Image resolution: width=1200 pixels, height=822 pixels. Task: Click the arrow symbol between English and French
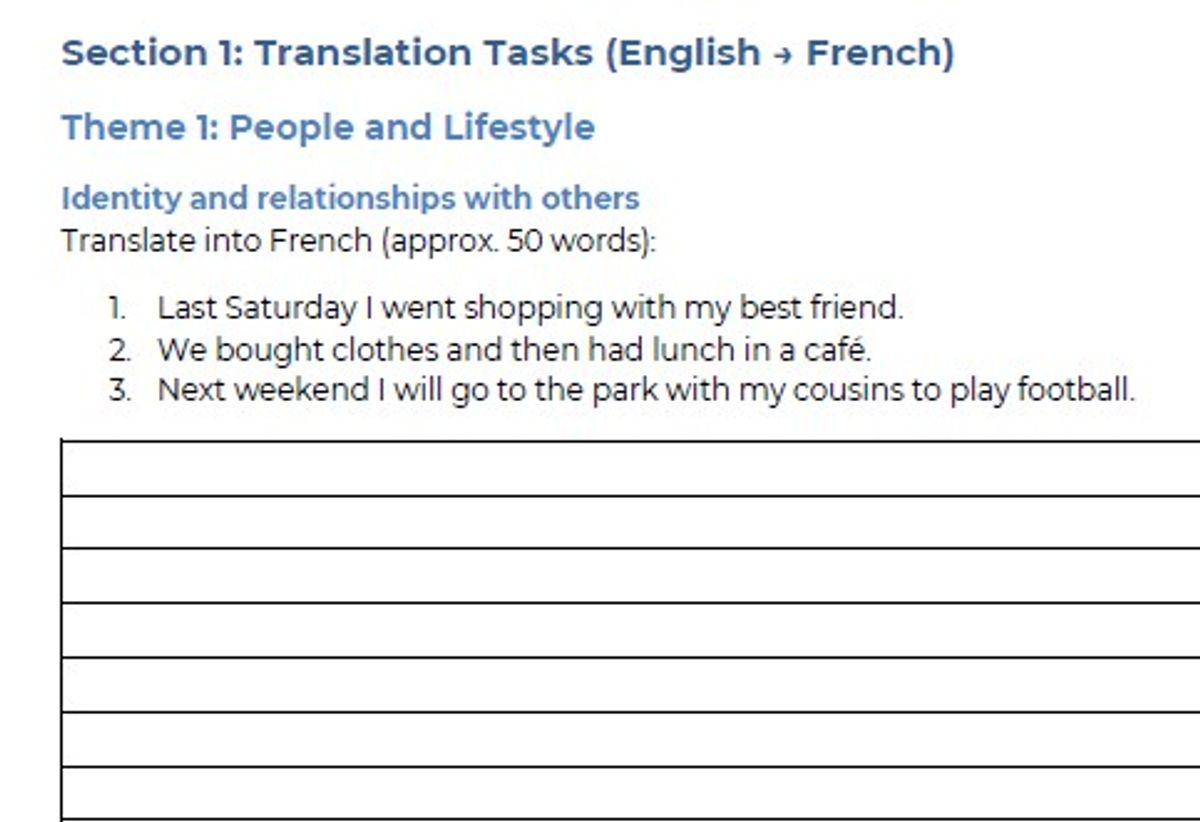(783, 55)
